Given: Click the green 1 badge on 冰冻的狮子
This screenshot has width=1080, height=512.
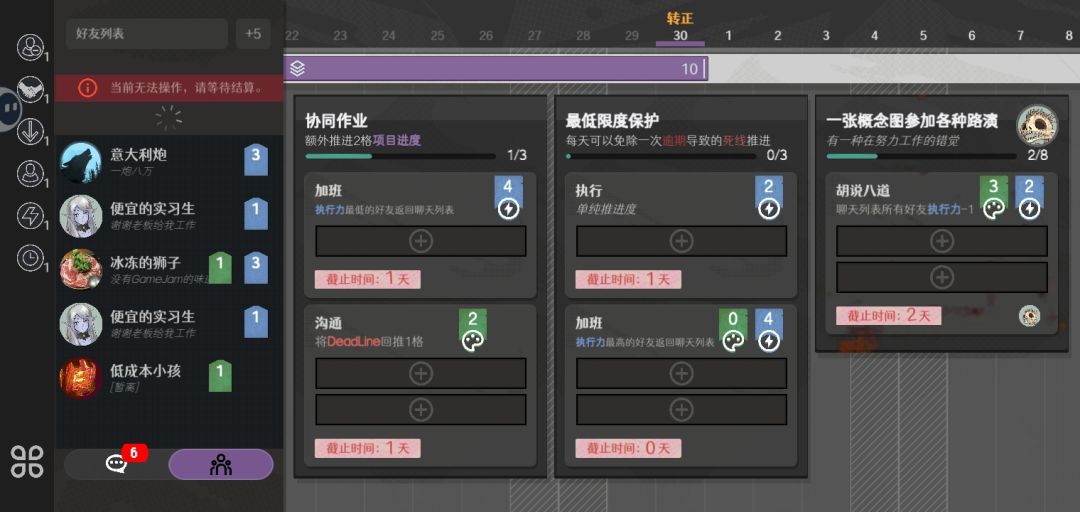Looking at the screenshot, I should (x=220, y=268).
